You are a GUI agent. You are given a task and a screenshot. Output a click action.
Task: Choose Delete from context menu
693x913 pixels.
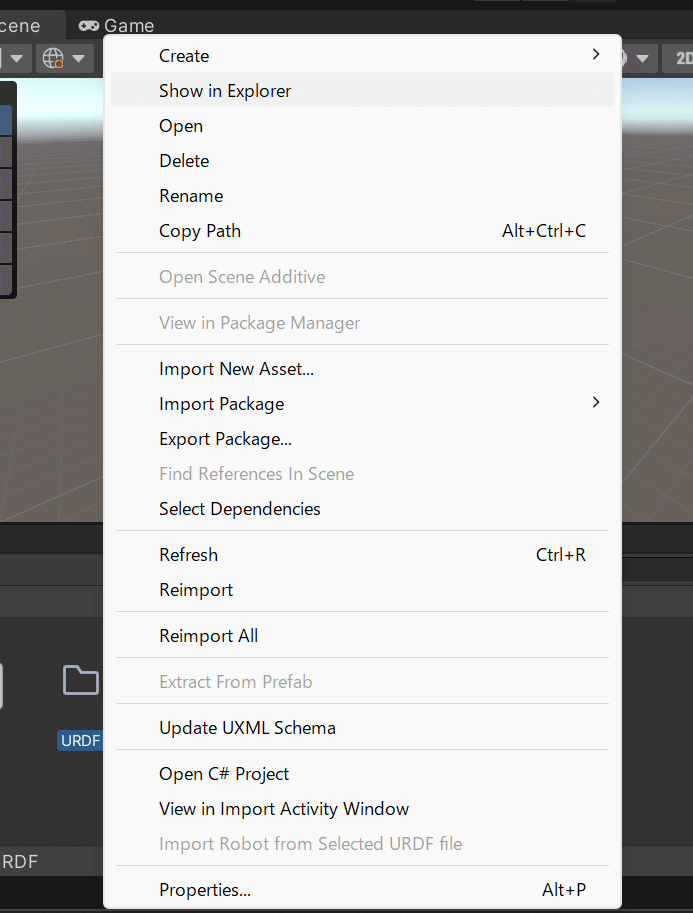pyautogui.click(x=362, y=160)
